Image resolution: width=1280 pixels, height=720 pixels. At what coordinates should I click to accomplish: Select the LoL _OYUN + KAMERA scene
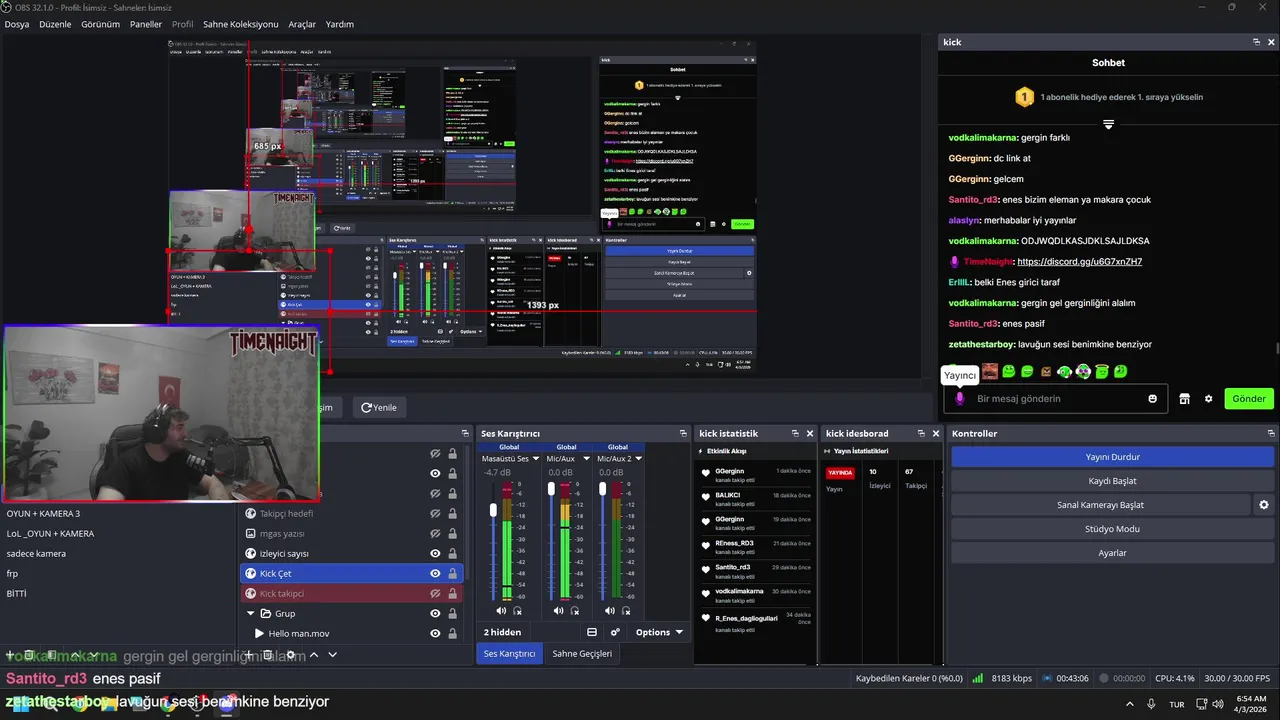pyautogui.click(x=50, y=533)
